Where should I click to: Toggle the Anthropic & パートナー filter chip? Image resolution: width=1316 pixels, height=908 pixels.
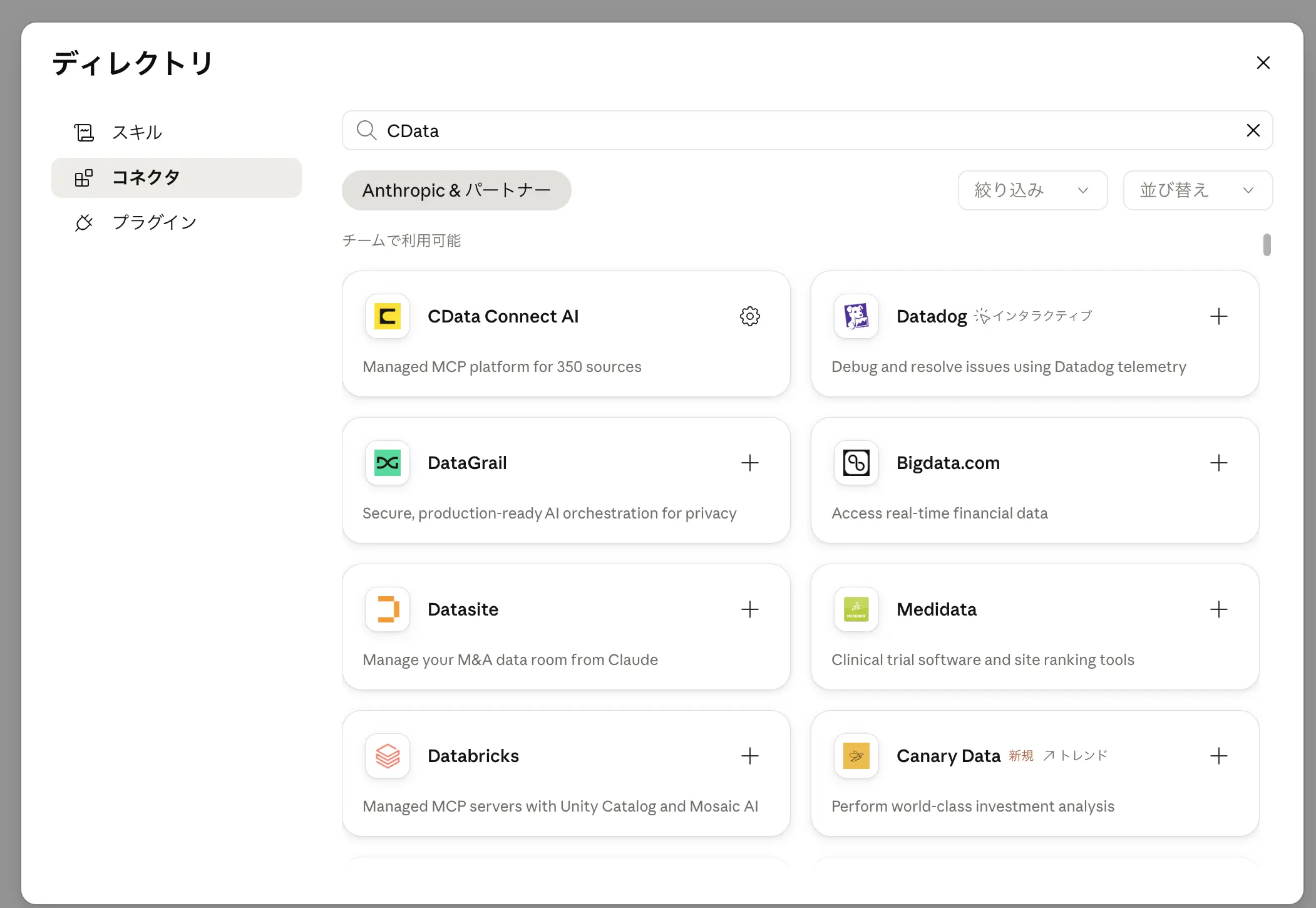point(456,190)
